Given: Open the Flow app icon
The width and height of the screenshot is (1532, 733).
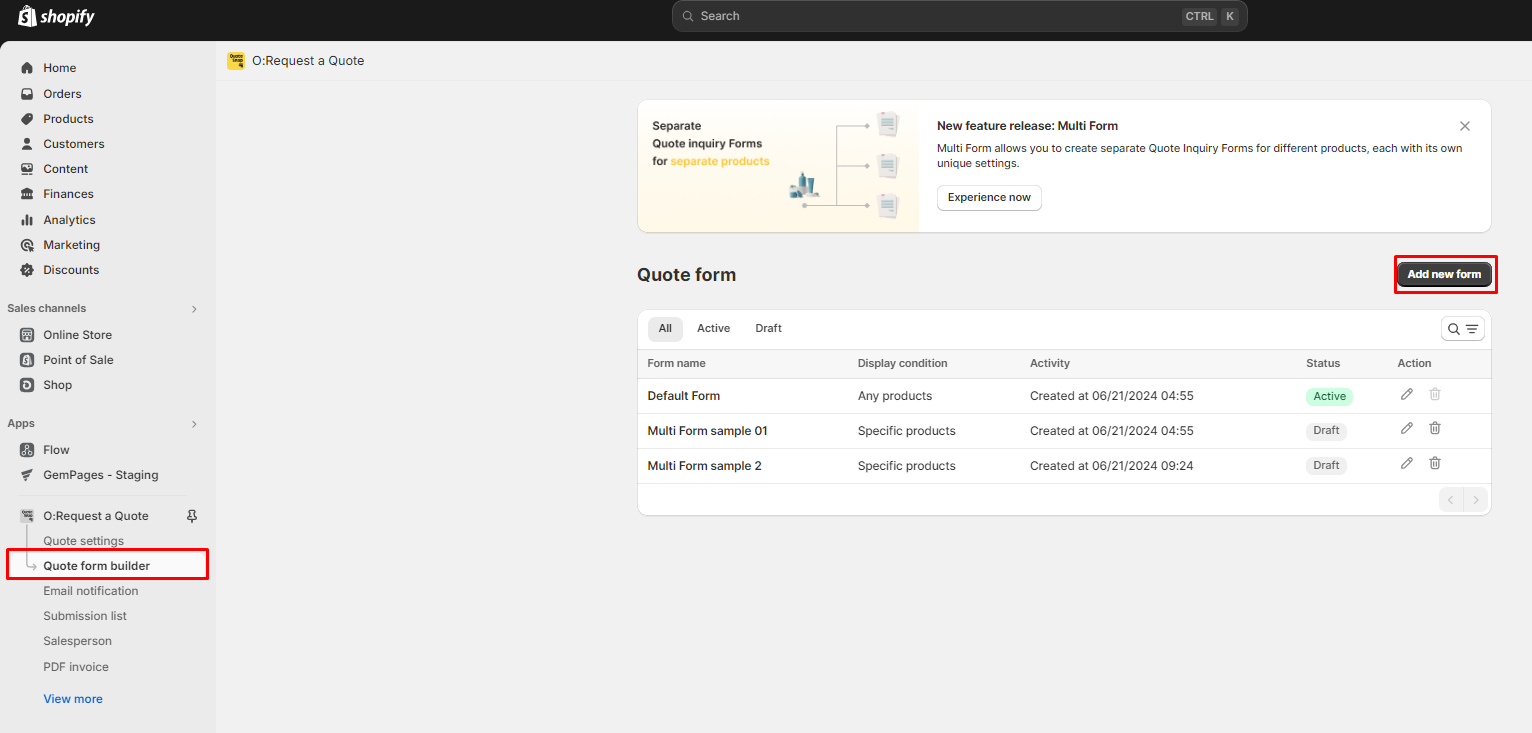Looking at the screenshot, I should pyautogui.click(x=27, y=449).
